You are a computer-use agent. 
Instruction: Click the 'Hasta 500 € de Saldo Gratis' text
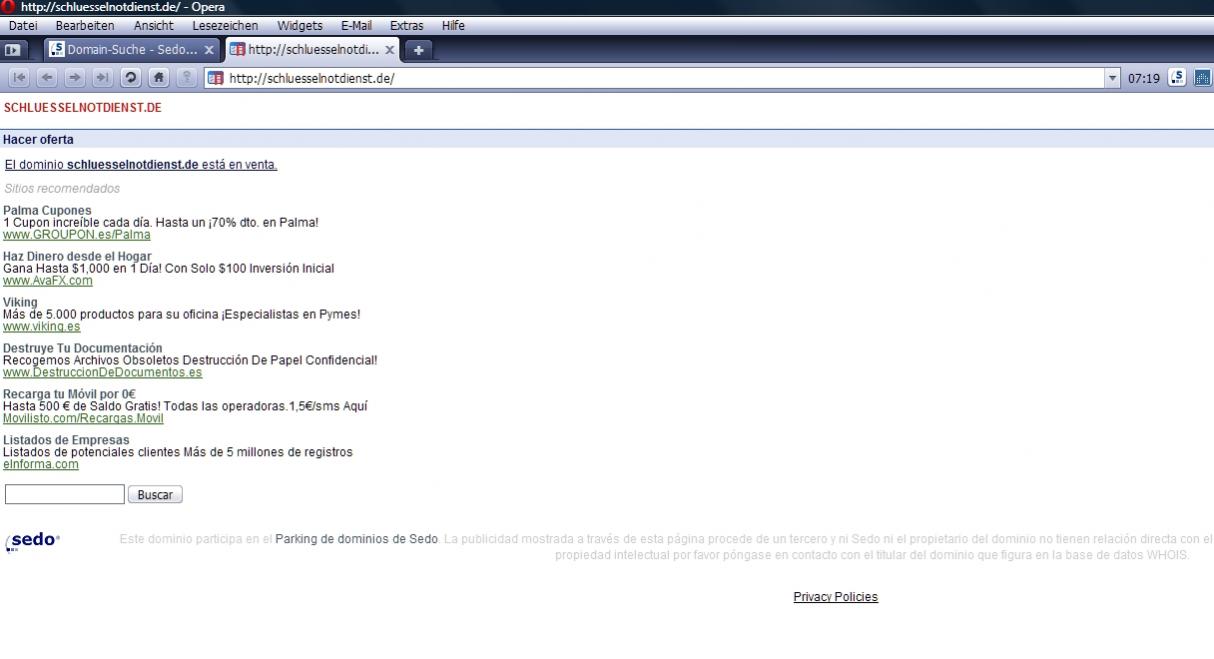click(185, 406)
